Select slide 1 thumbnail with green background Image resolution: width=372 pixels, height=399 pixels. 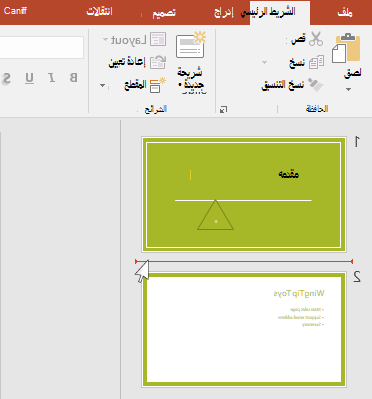pyautogui.click(x=244, y=194)
